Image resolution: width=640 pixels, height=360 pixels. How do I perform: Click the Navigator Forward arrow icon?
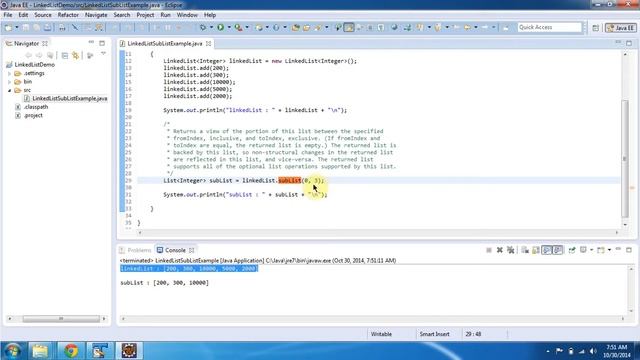pyautogui.click(x=39, y=55)
